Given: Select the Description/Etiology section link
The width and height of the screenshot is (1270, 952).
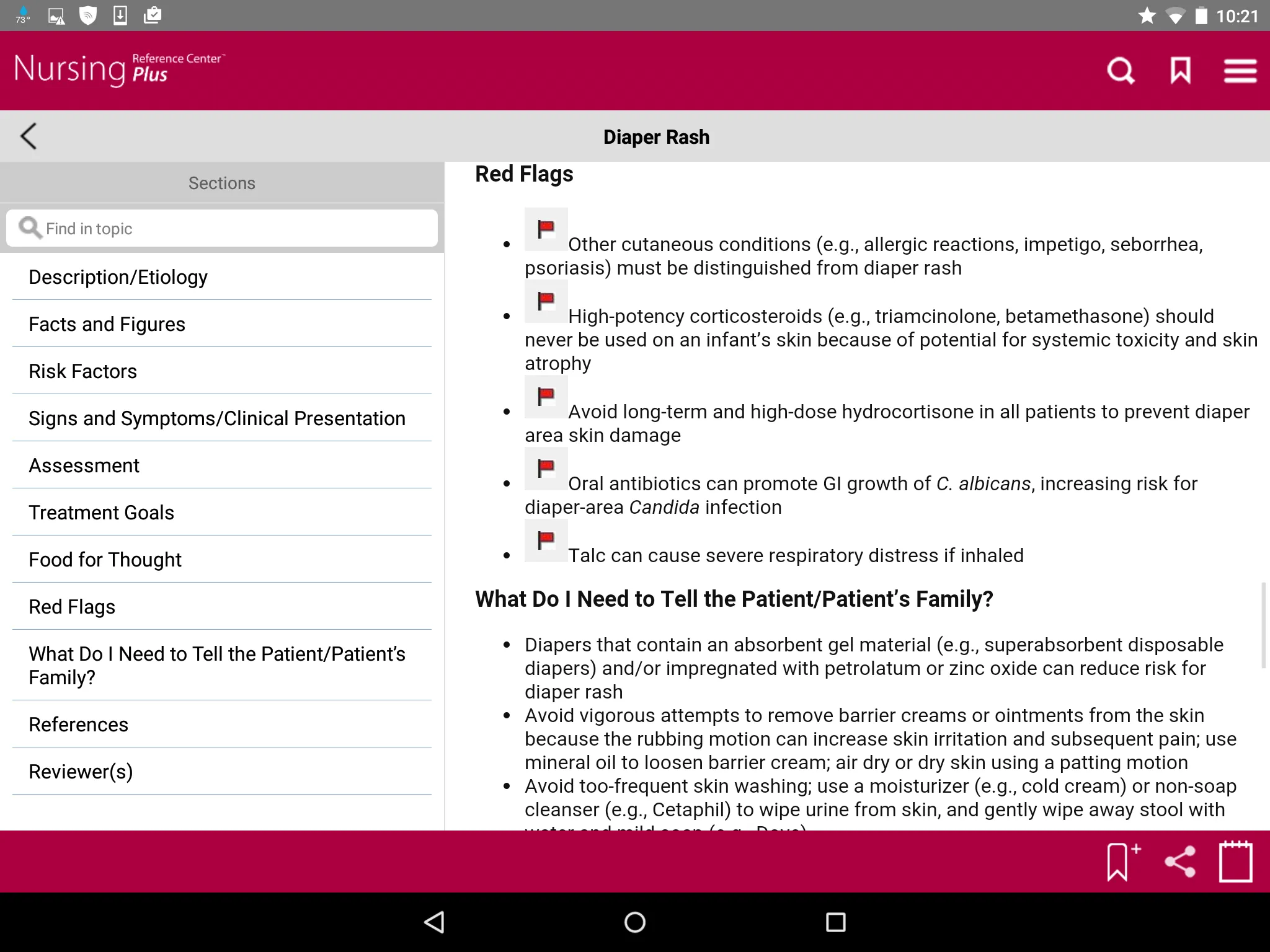Looking at the screenshot, I should 118,277.
